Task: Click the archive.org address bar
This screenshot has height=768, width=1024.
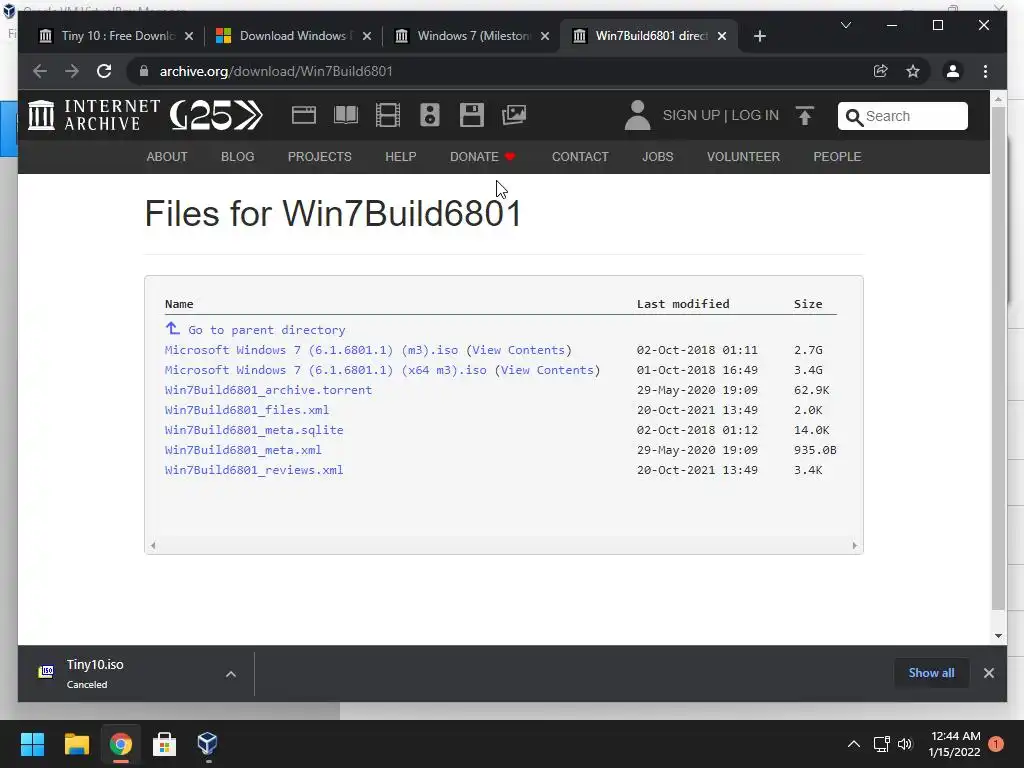Action: (x=503, y=71)
